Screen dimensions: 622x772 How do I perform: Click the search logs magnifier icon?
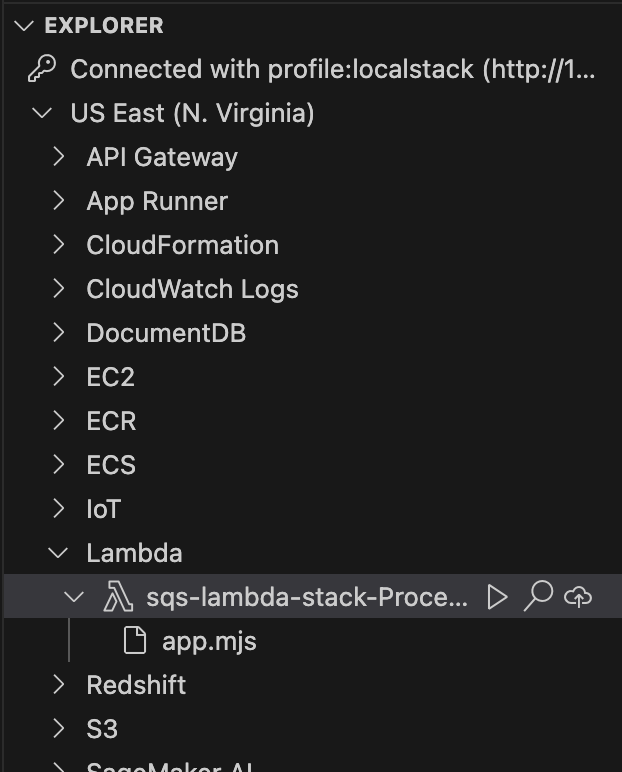(538, 597)
